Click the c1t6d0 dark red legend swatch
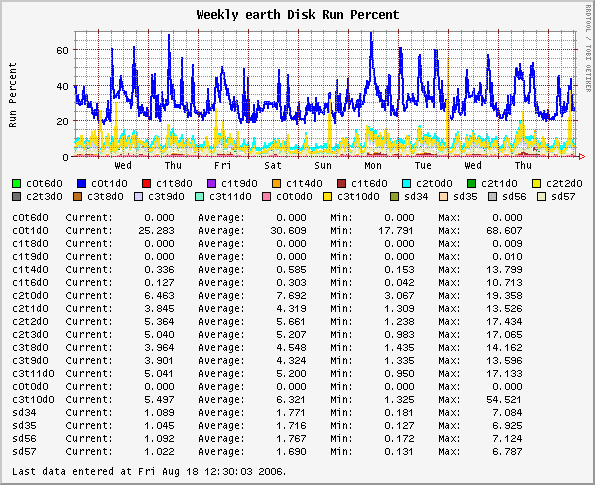This screenshot has width=595, height=485. (342, 184)
